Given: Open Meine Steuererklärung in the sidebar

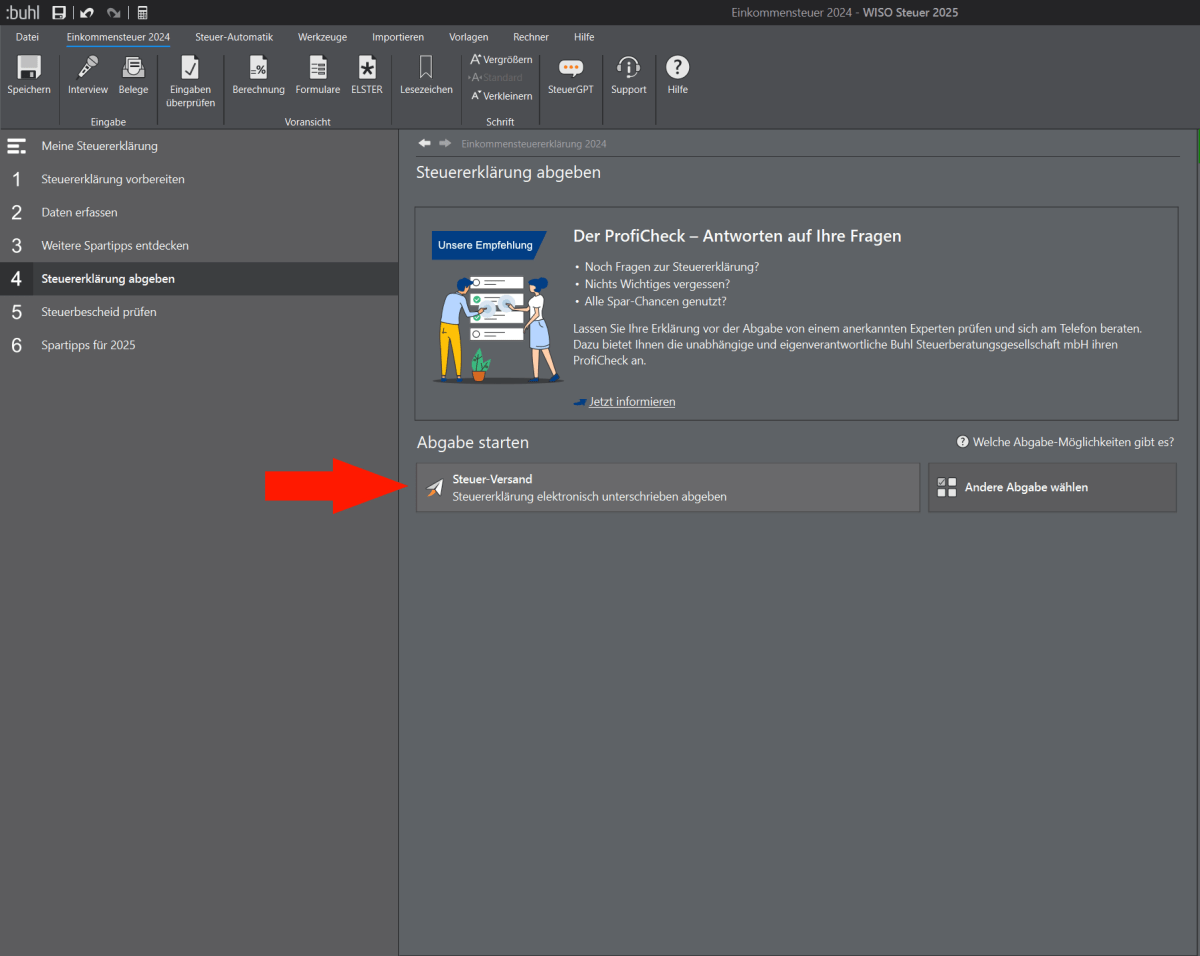Looking at the screenshot, I should (x=199, y=146).
